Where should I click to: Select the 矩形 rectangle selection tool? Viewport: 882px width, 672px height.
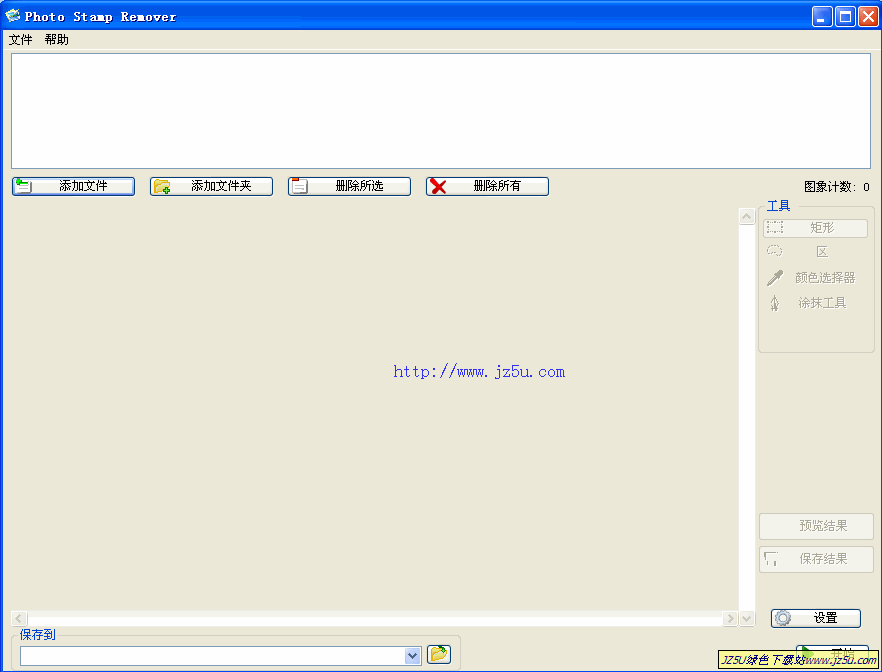[x=815, y=228]
